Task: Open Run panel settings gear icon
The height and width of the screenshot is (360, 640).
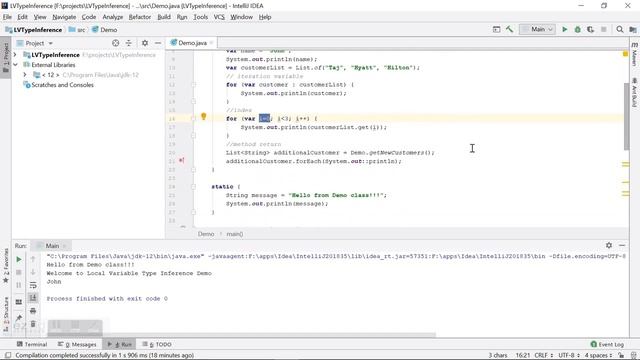Action: pyautogui.click(x=609, y=245)
